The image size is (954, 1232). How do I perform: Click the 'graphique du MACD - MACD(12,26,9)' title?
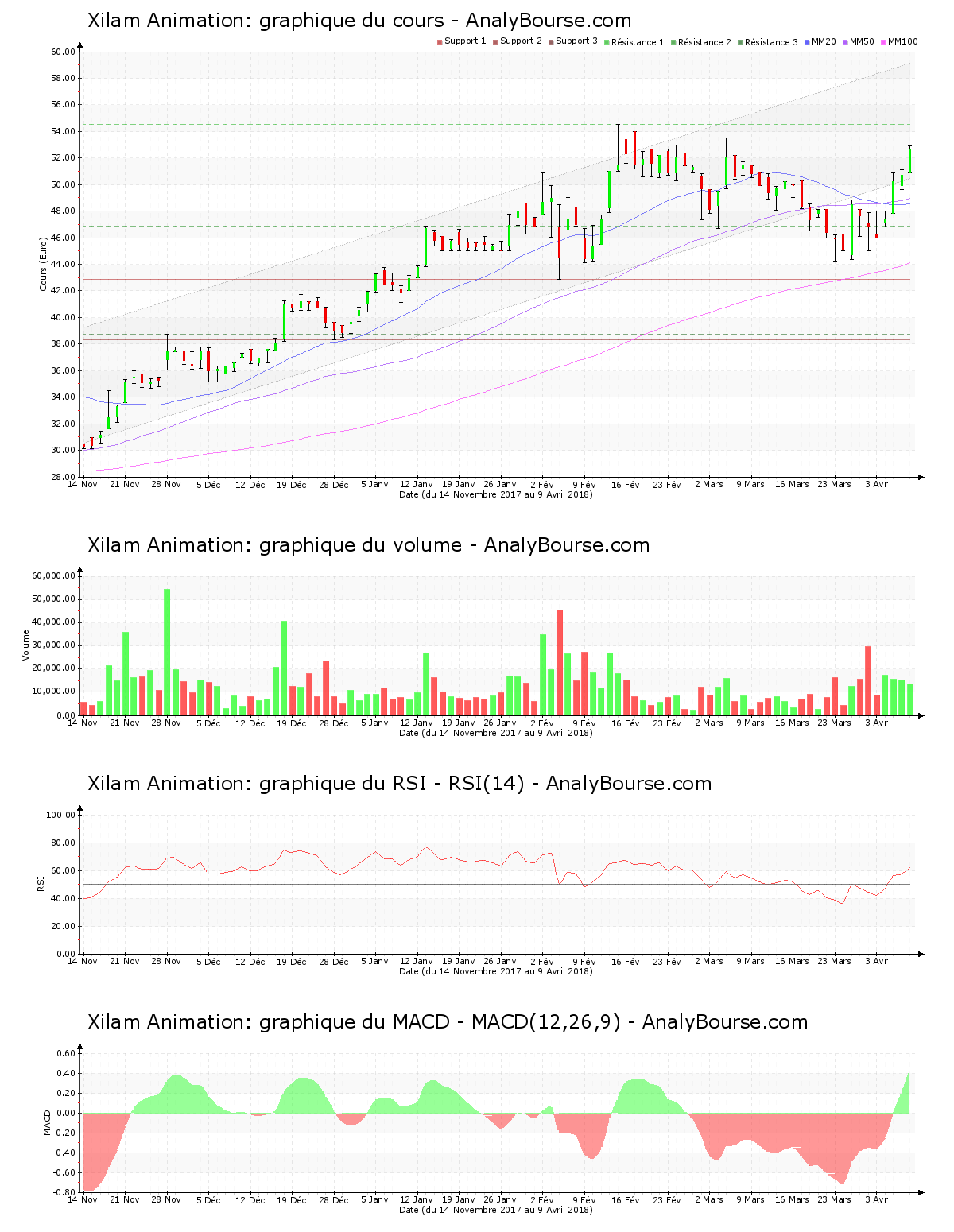click(448, 1022)
